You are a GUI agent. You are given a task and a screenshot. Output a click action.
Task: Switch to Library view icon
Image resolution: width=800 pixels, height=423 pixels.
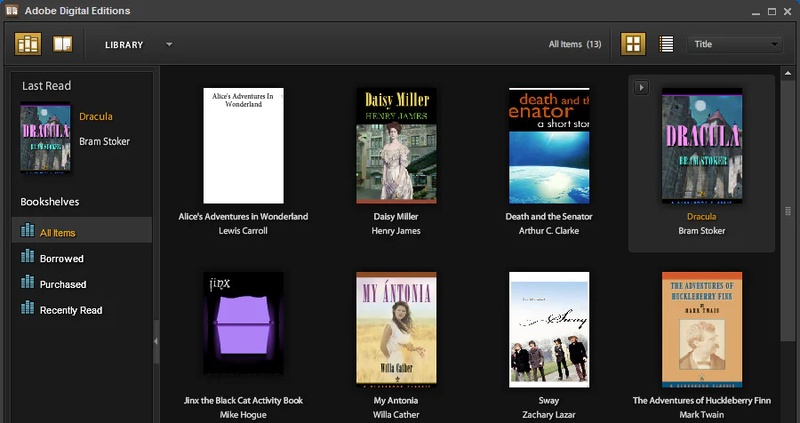tap(28, 44)
